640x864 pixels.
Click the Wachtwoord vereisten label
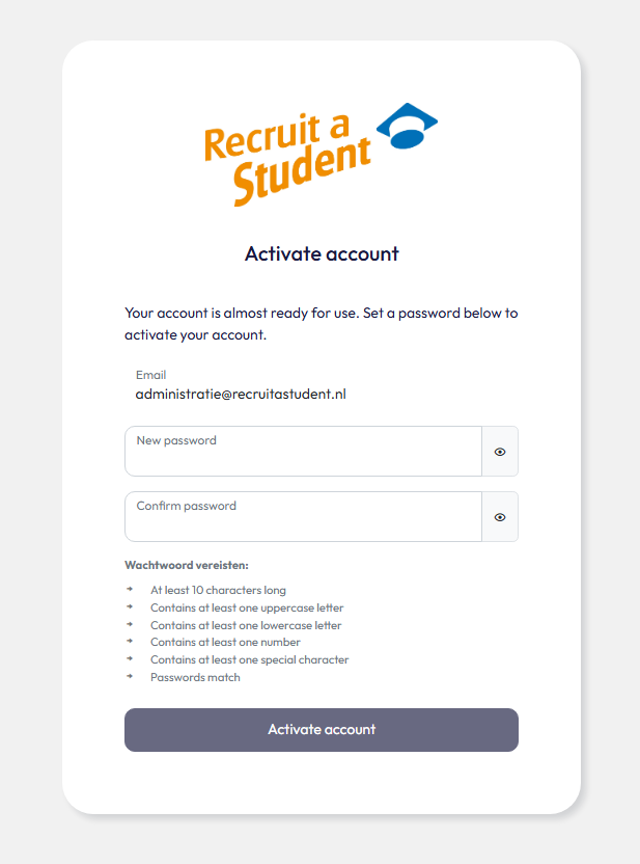coord(186,565)
